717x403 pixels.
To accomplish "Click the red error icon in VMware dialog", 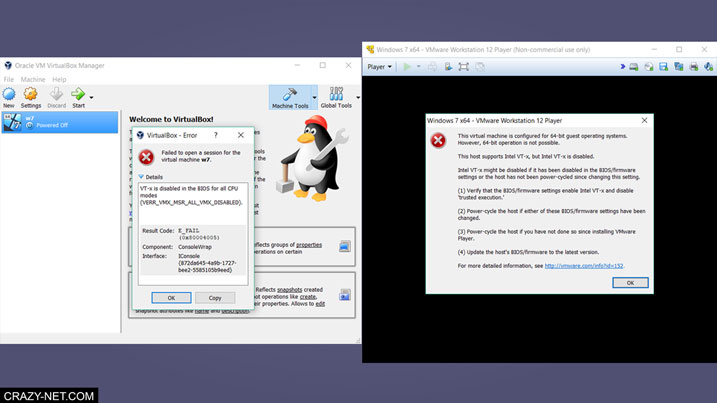I will coord(438,140).
